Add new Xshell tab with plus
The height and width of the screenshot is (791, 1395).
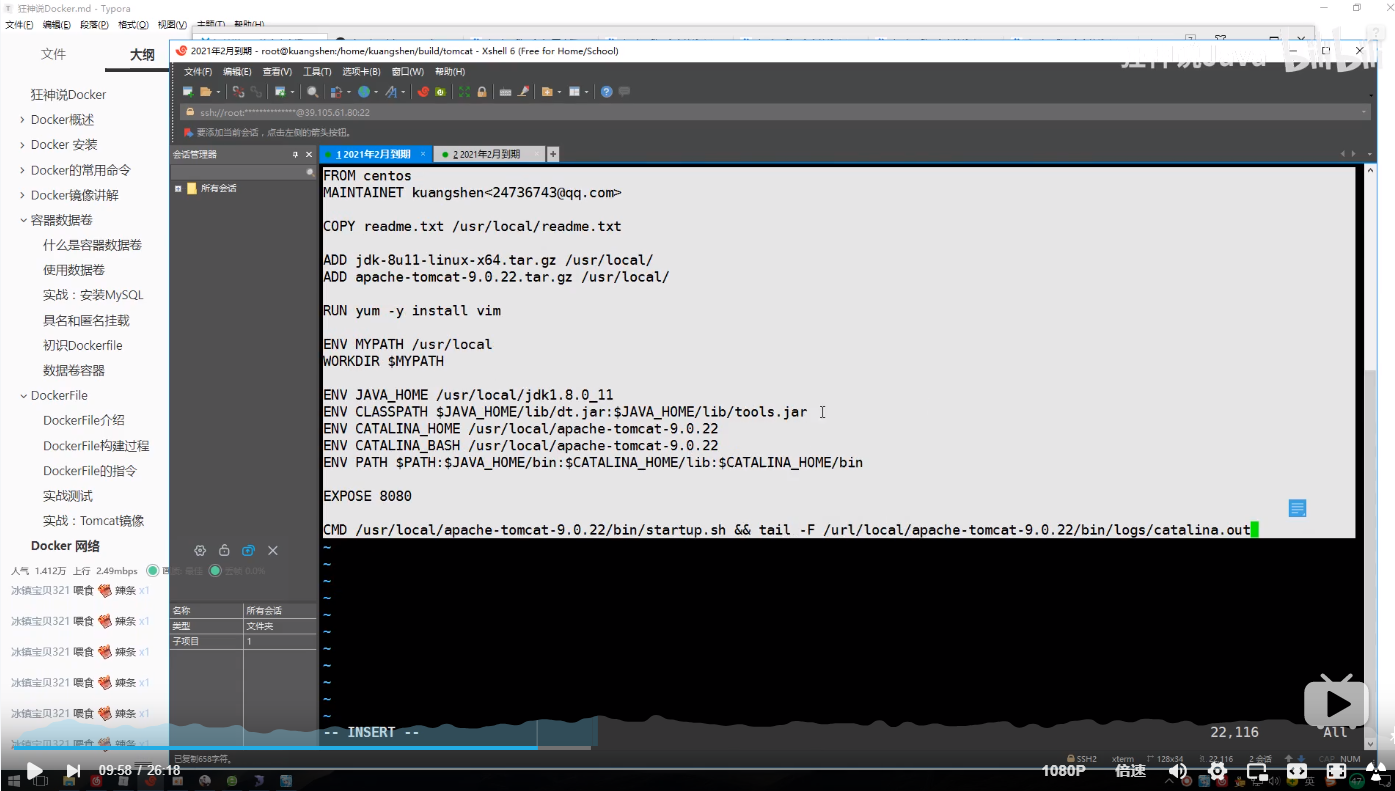pyautogui.click(x=553, y=154)
